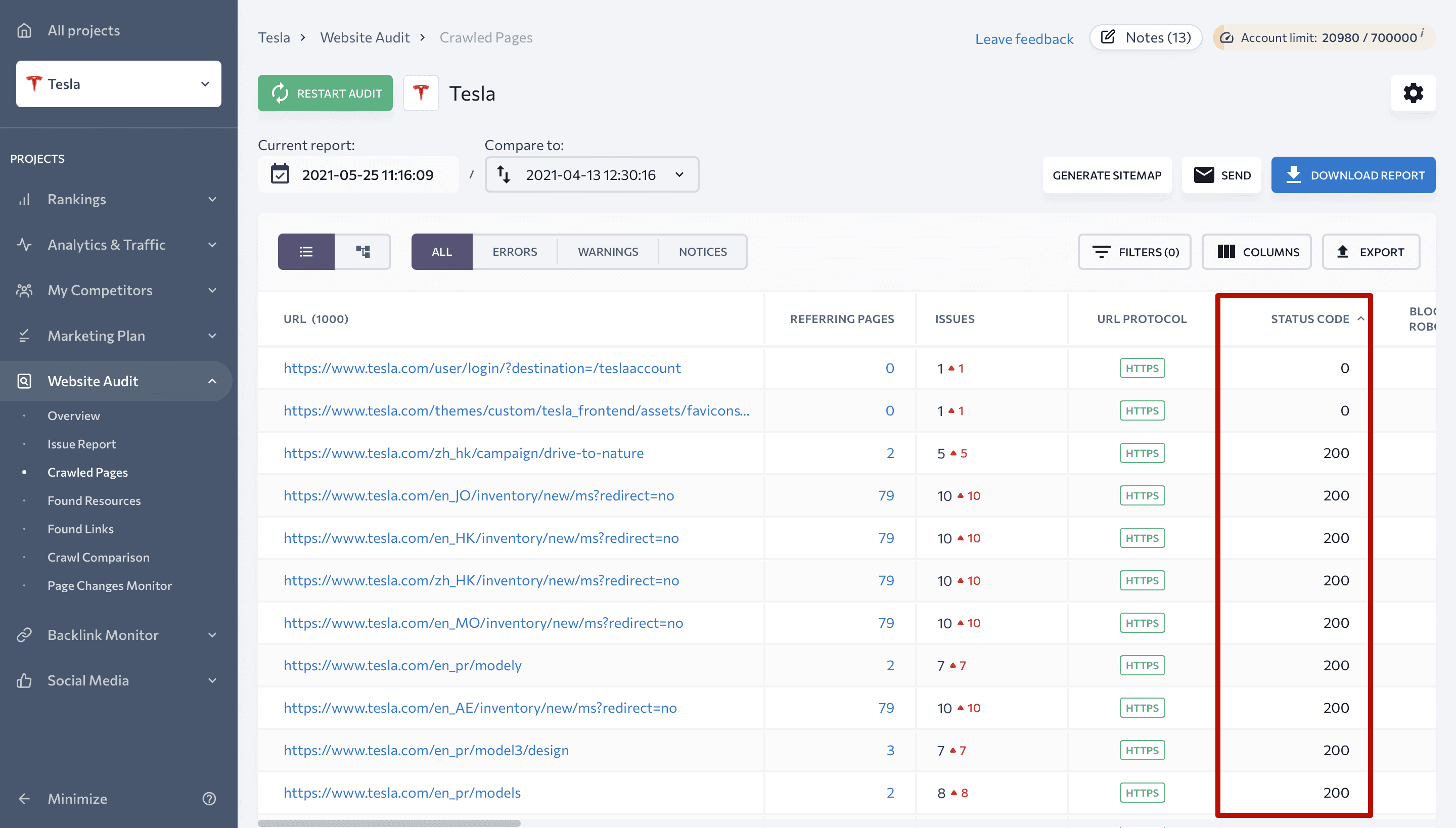Select the ALL tab

[x=442, y=251]
